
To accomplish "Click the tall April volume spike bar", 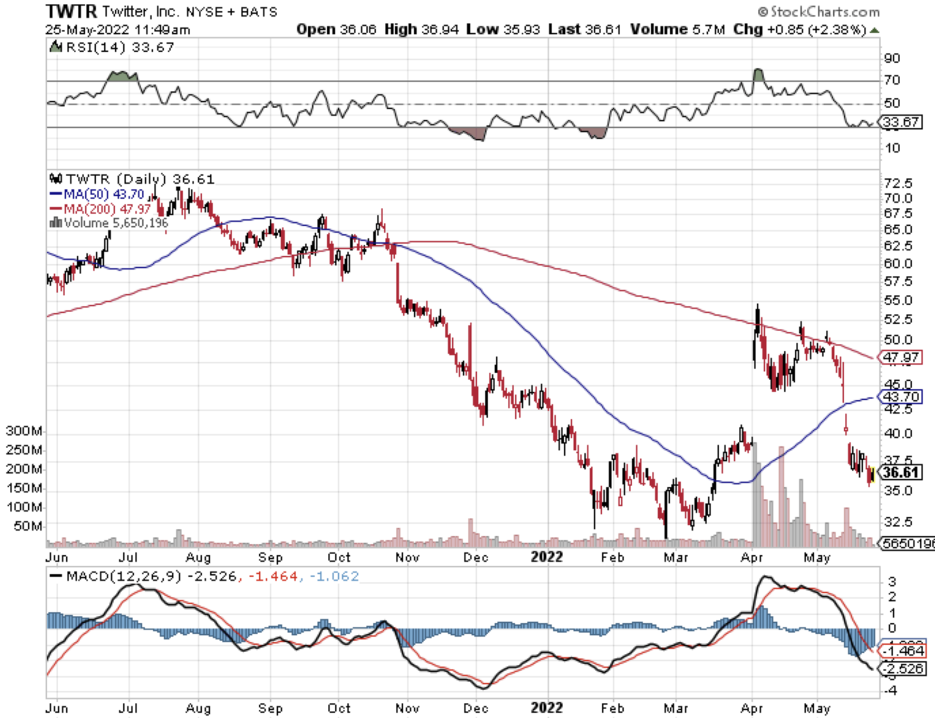I will tap(756, 495).
